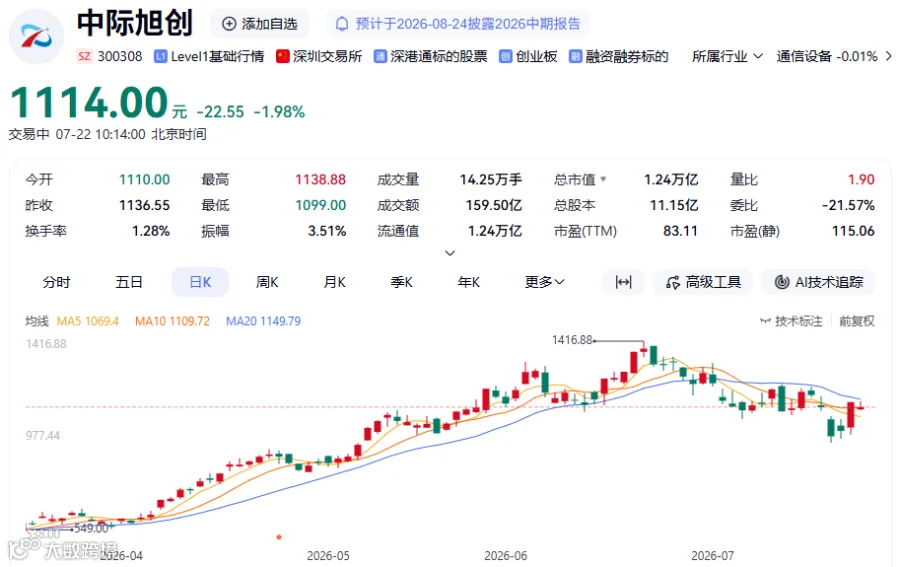Click the 中际旭创 company logo
Image resolution: width=900 pixels, height=567 pixels.
point(36,36)
